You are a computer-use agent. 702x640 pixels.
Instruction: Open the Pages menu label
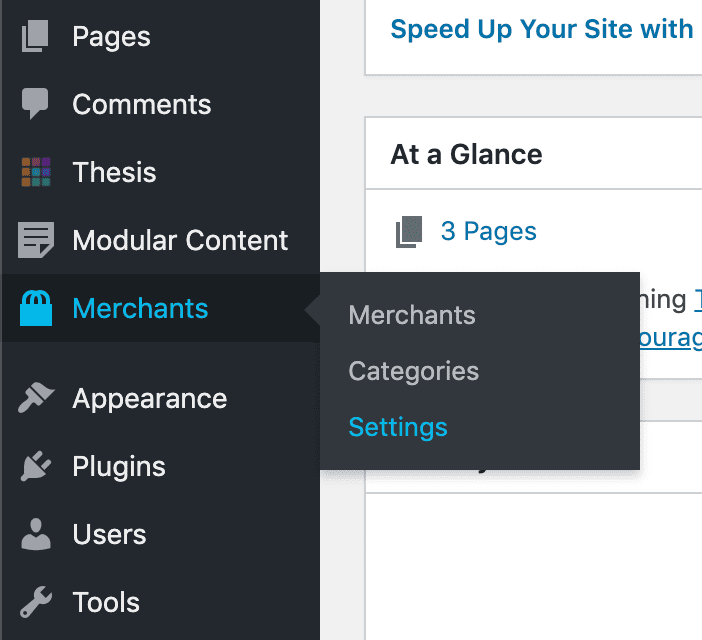pyautogui.click(x=111, y=37)
